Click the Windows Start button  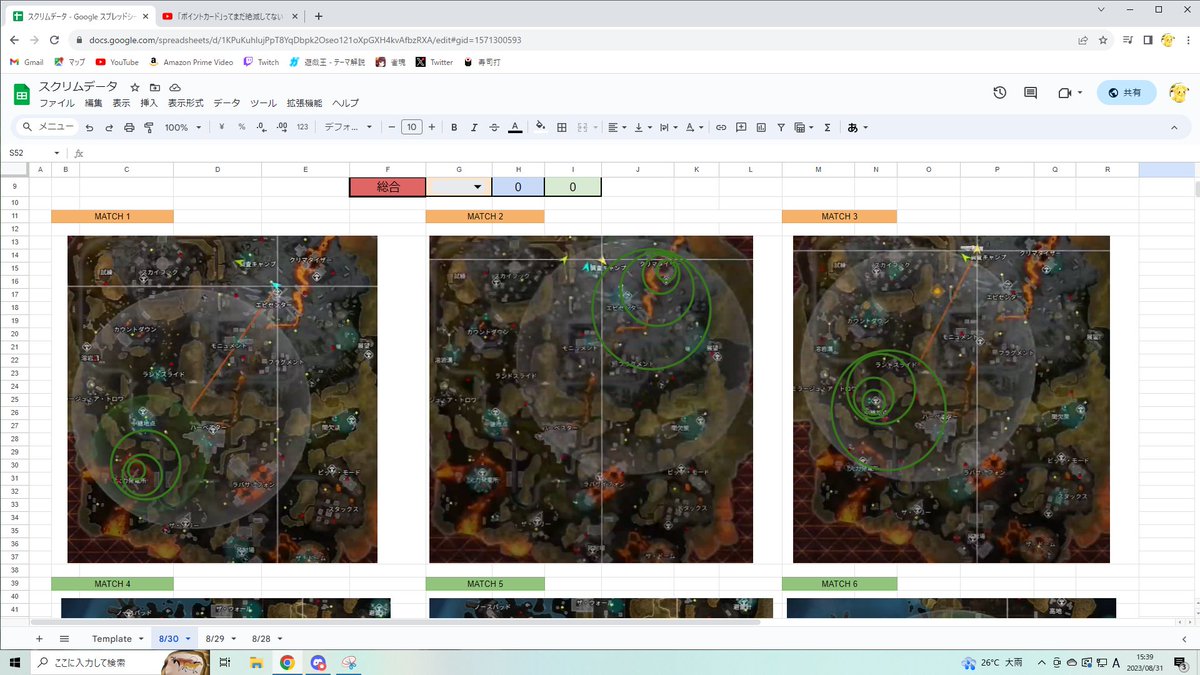point(16,662)
